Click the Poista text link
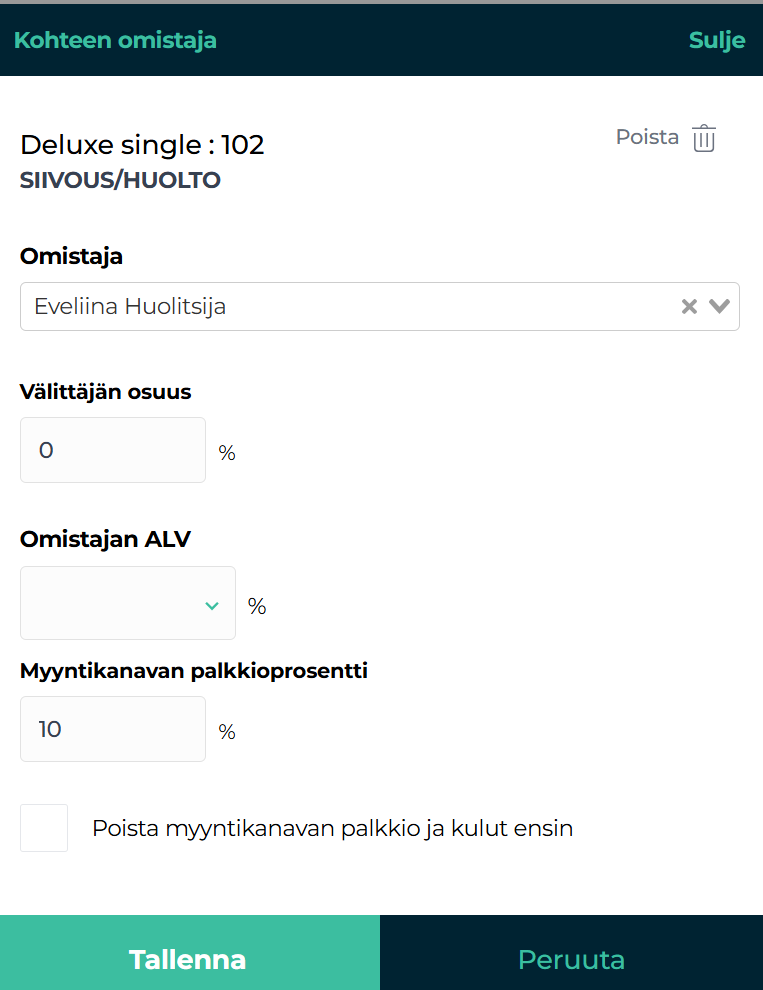The width and height of the screenshot is (763, 990). coord(647,137)
